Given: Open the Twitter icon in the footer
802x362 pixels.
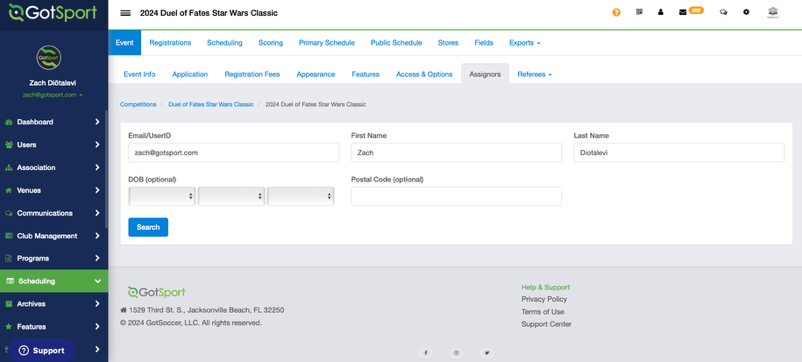Looking at the screenshot, I should coord(487,353).
